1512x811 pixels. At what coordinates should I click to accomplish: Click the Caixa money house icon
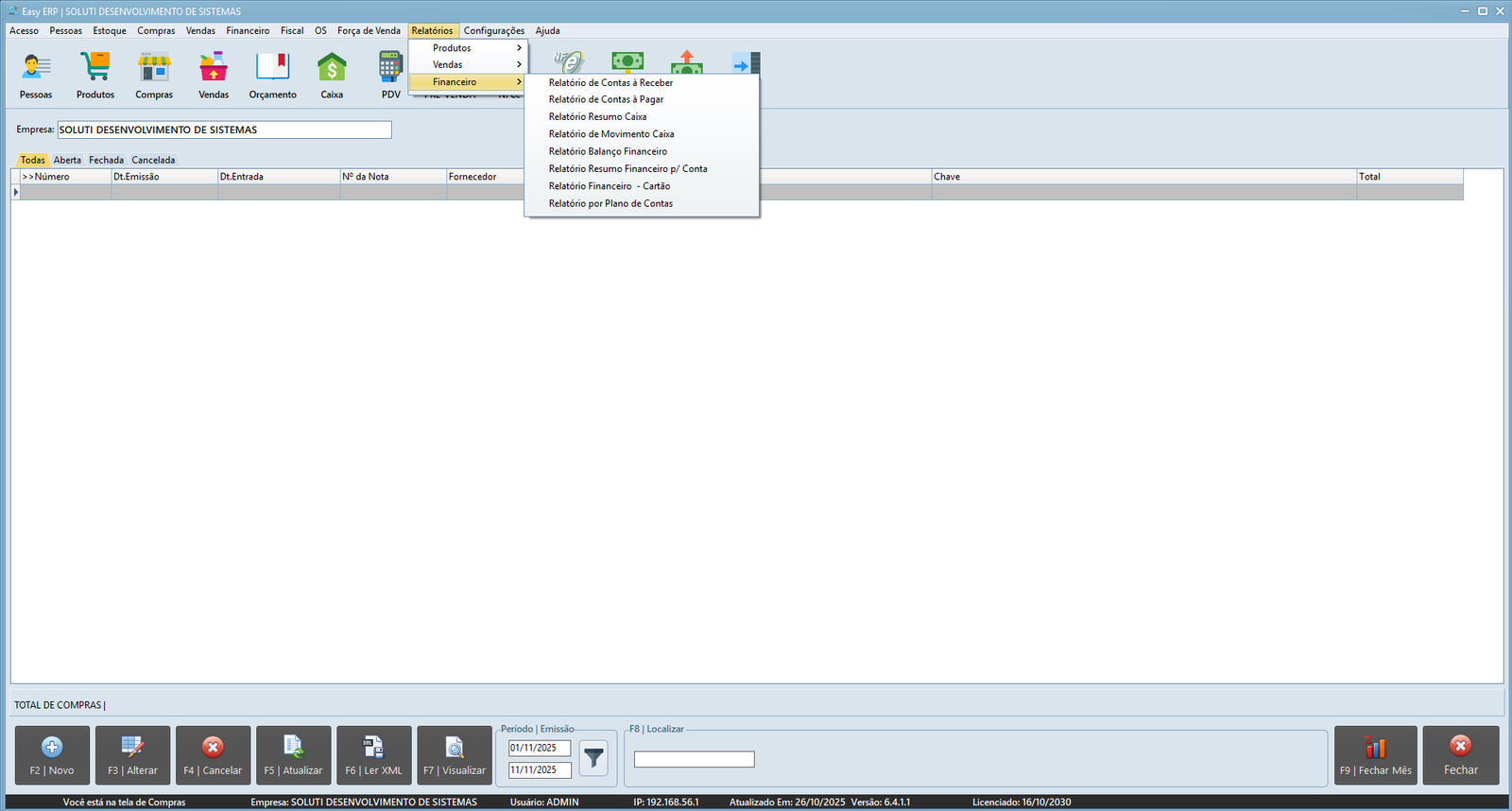(x=332, y=68)
